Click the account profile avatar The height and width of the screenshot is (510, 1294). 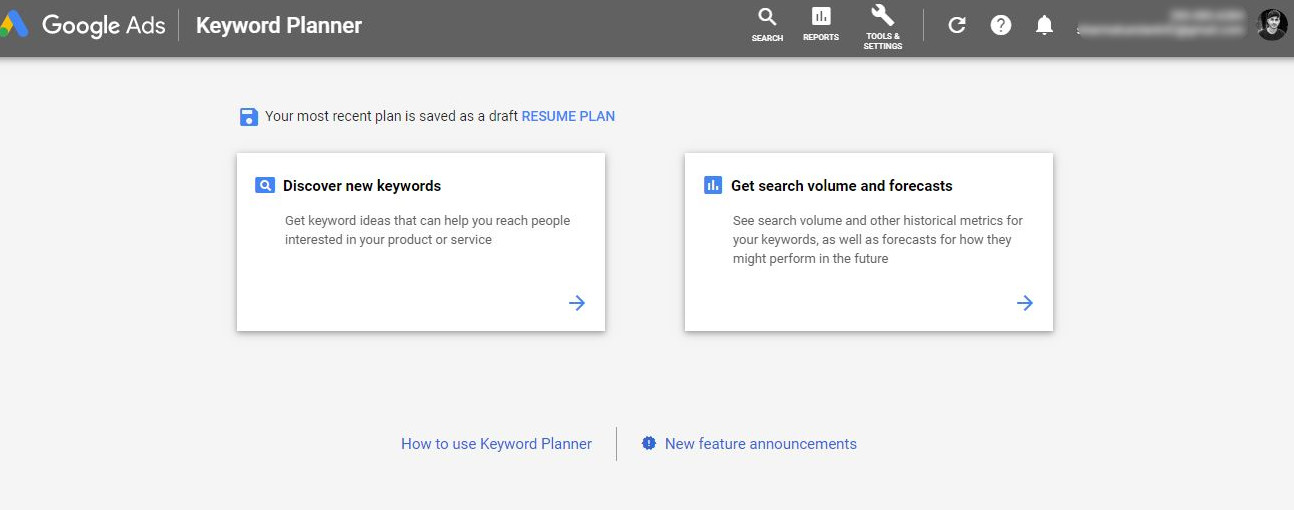1272,25
